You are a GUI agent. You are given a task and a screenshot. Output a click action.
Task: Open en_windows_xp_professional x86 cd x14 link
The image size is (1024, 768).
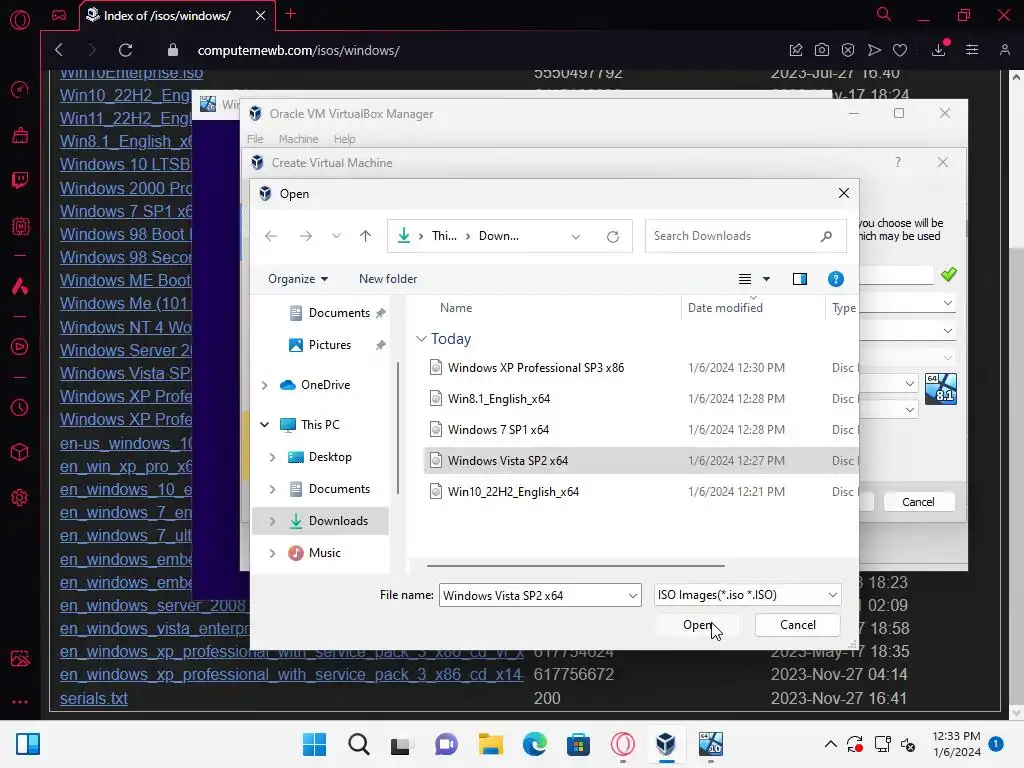click(x=291, y=675)
